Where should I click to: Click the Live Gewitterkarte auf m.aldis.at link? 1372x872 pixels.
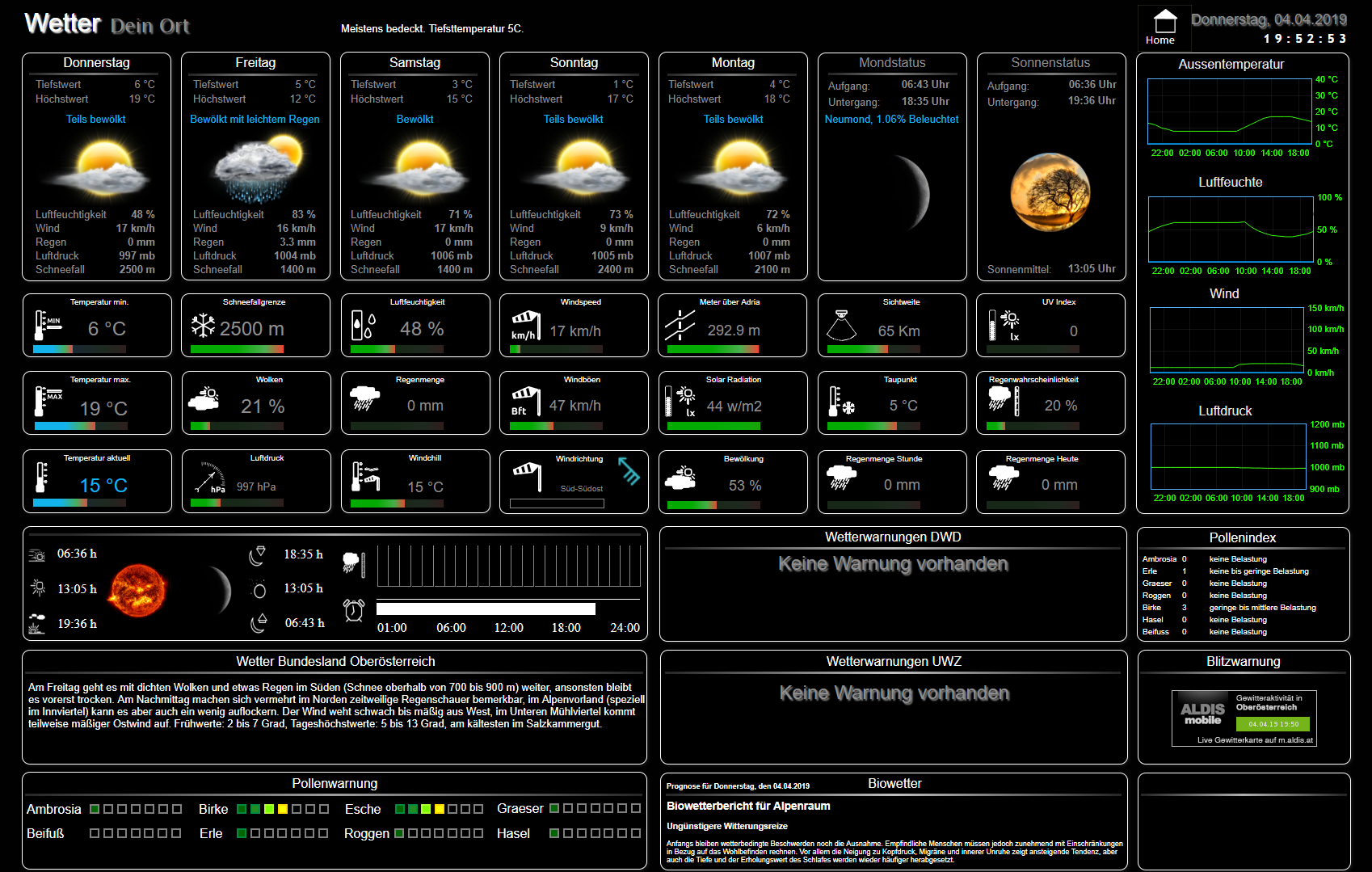tap(1255, 739)
